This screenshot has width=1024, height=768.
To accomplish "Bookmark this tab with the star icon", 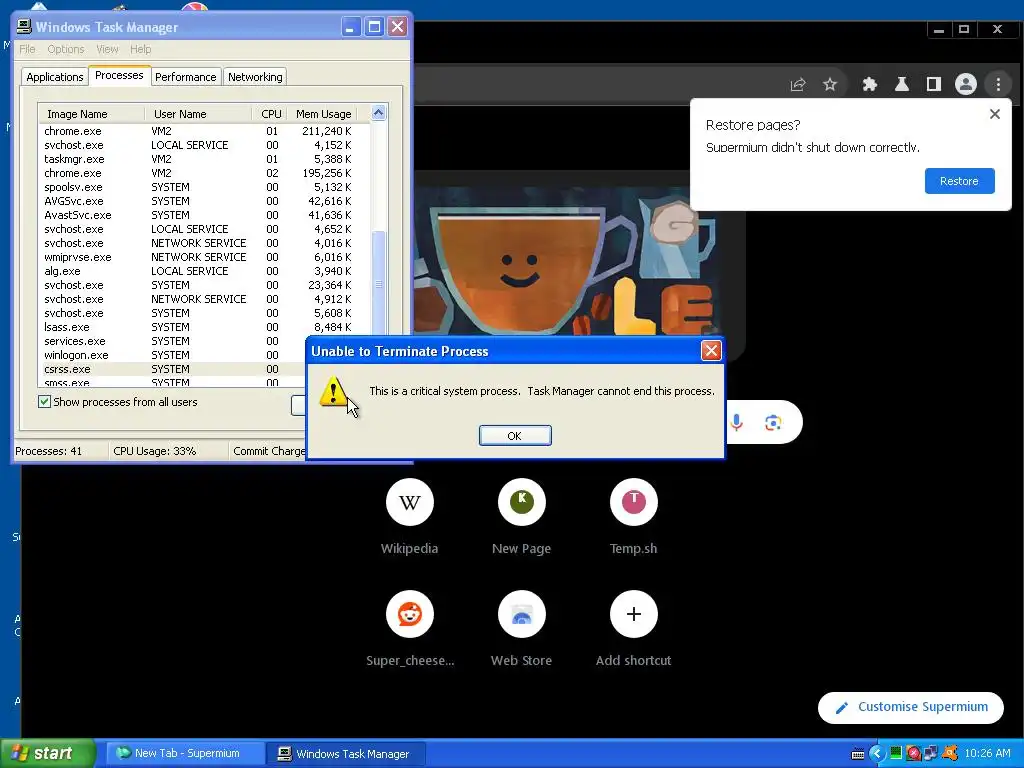I will point(829,84).
